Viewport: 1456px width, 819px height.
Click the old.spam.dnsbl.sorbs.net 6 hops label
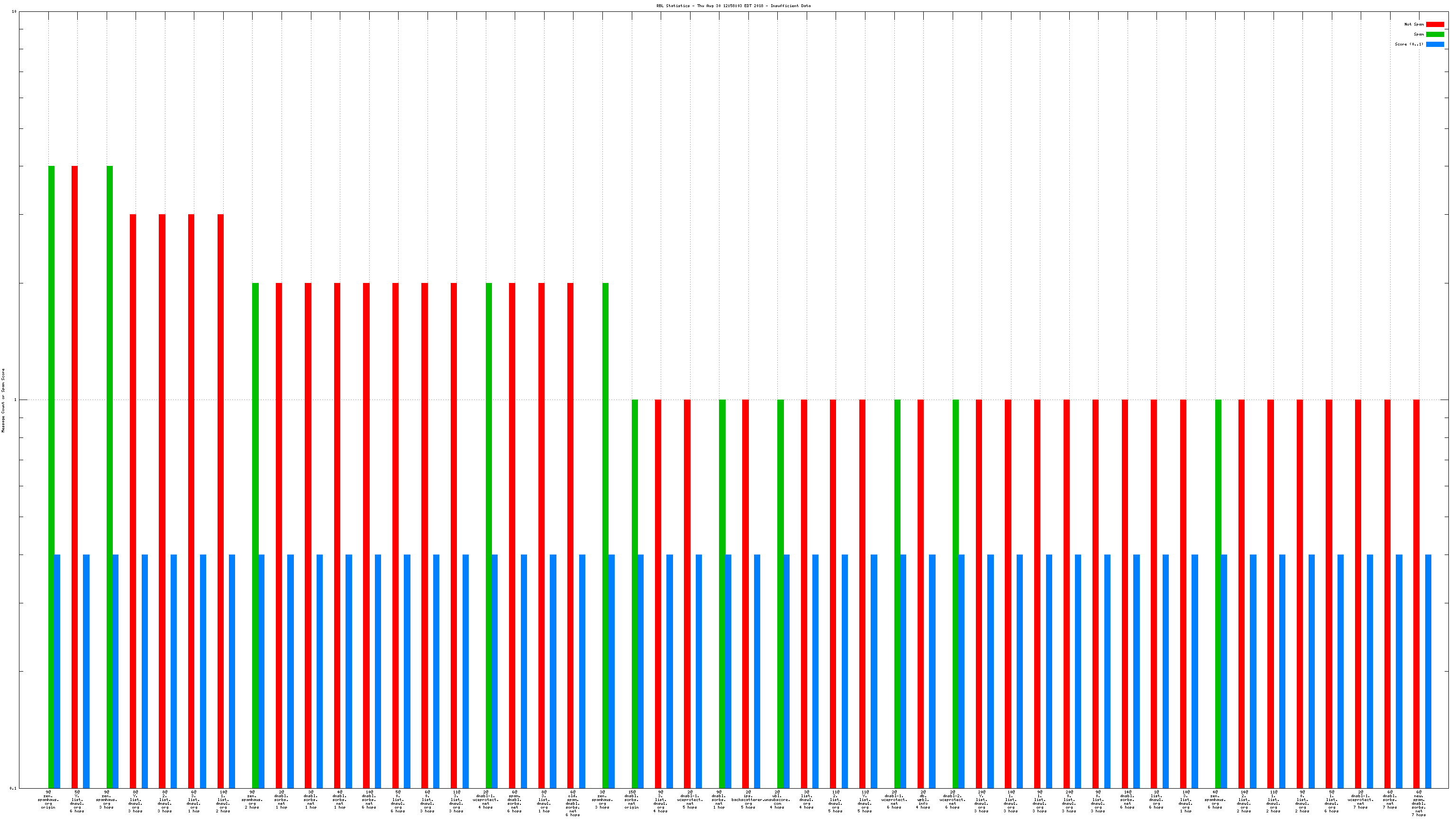[x=573, y=802]
